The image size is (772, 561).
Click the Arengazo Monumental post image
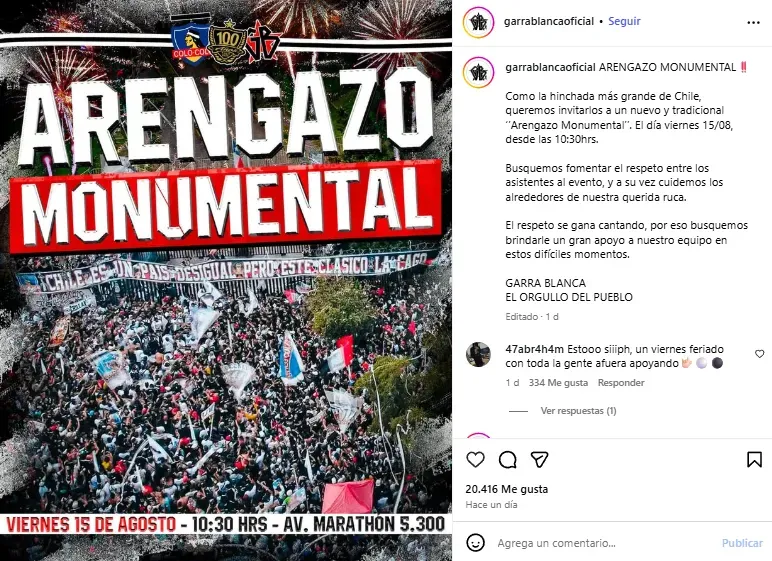226,281
